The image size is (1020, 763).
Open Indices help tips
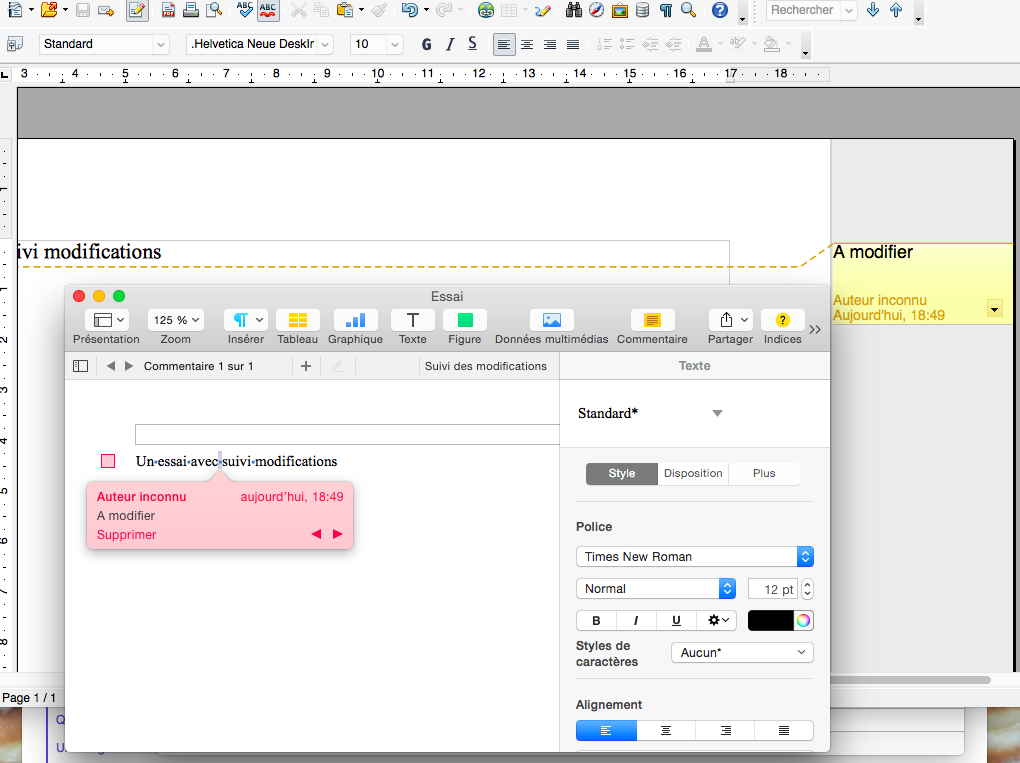[x=782, y=320]
